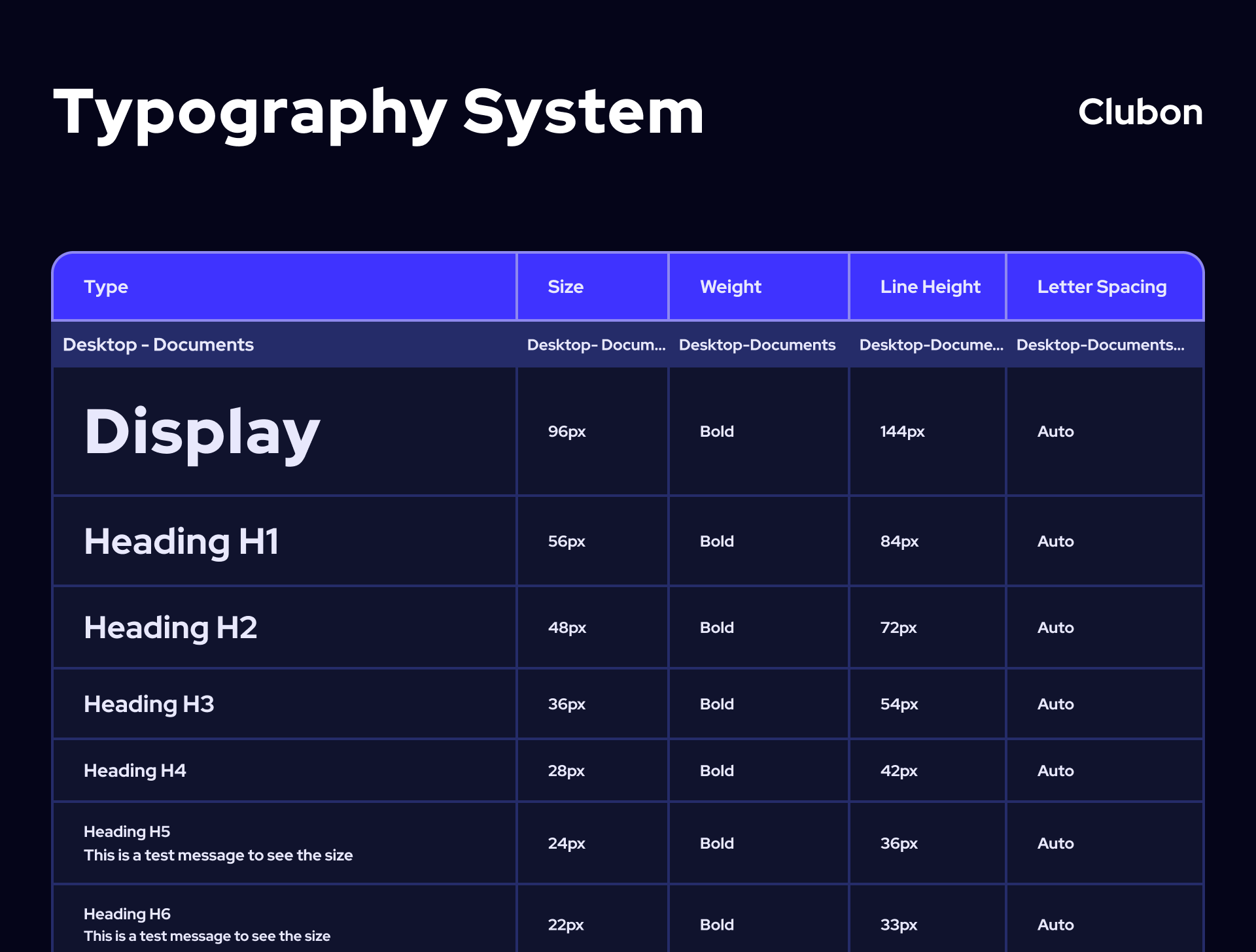Image resolution: width=1256 pixels, height=952 pixels.
Task: Click the Clubon logo text
Action: pos(1140,112)
